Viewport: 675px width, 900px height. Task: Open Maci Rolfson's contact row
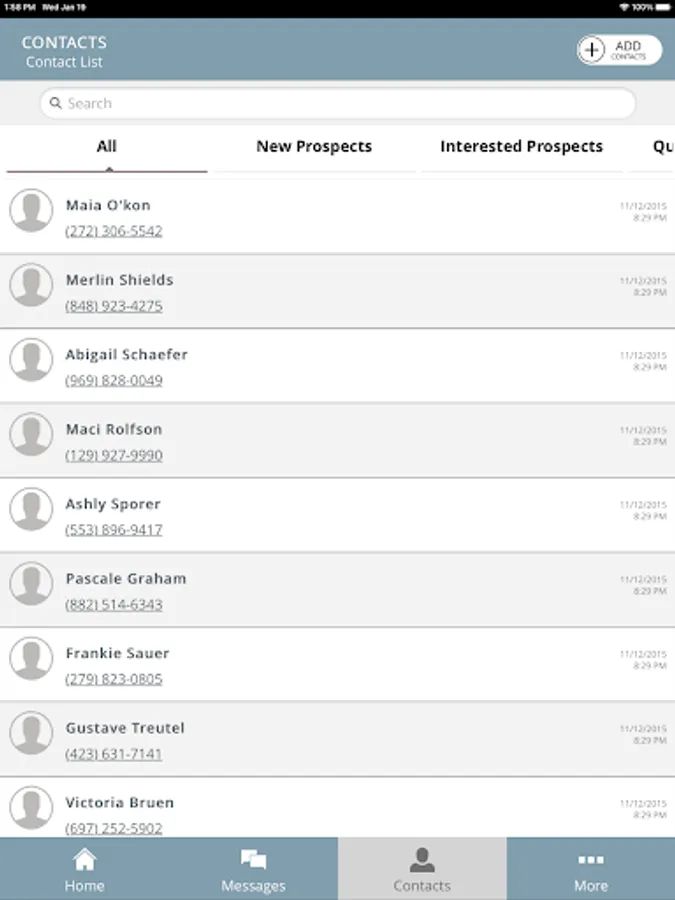pos(340,440)
